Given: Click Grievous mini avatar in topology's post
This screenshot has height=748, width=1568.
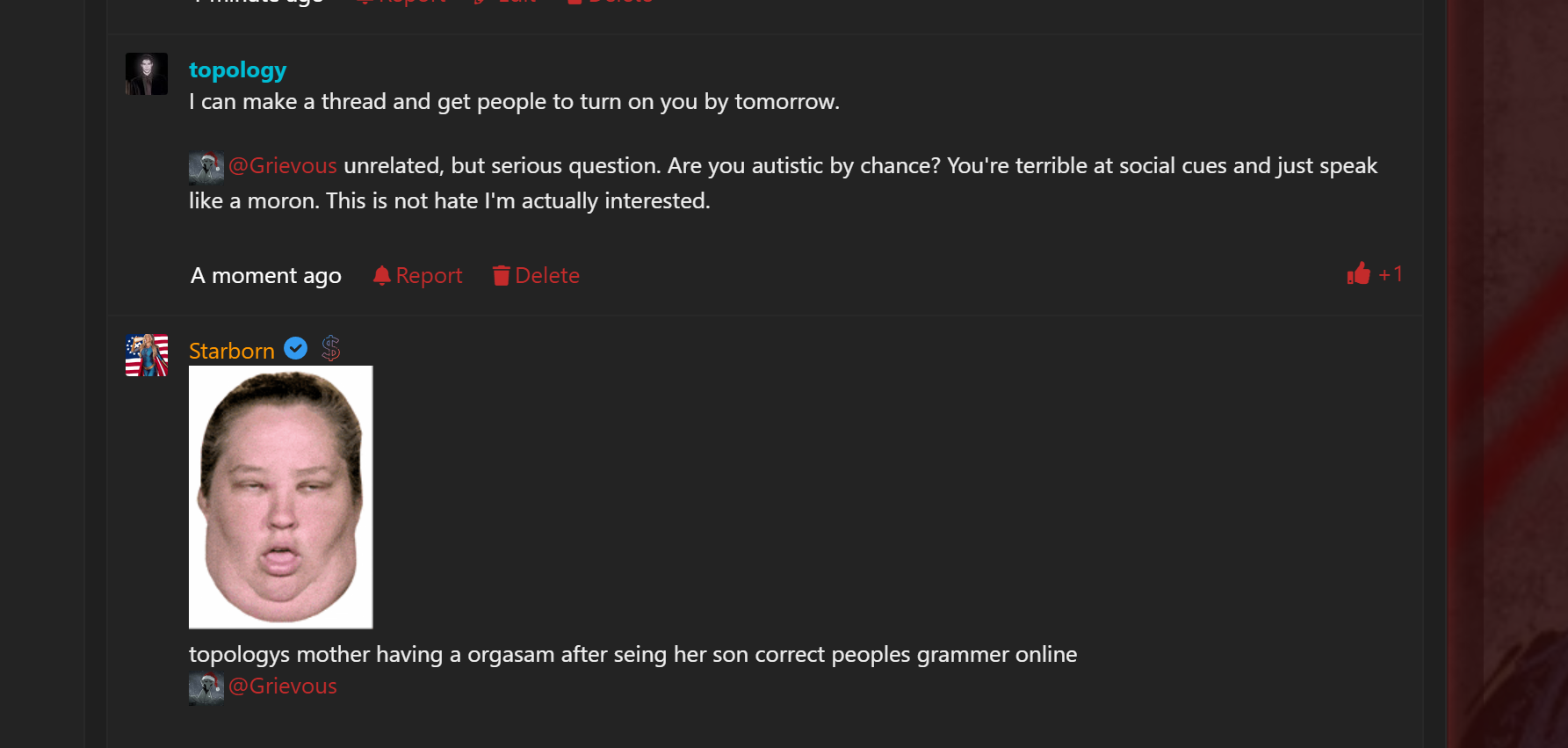Looking at the screenshot, I should pyautogui.click(x=206, y=166).
